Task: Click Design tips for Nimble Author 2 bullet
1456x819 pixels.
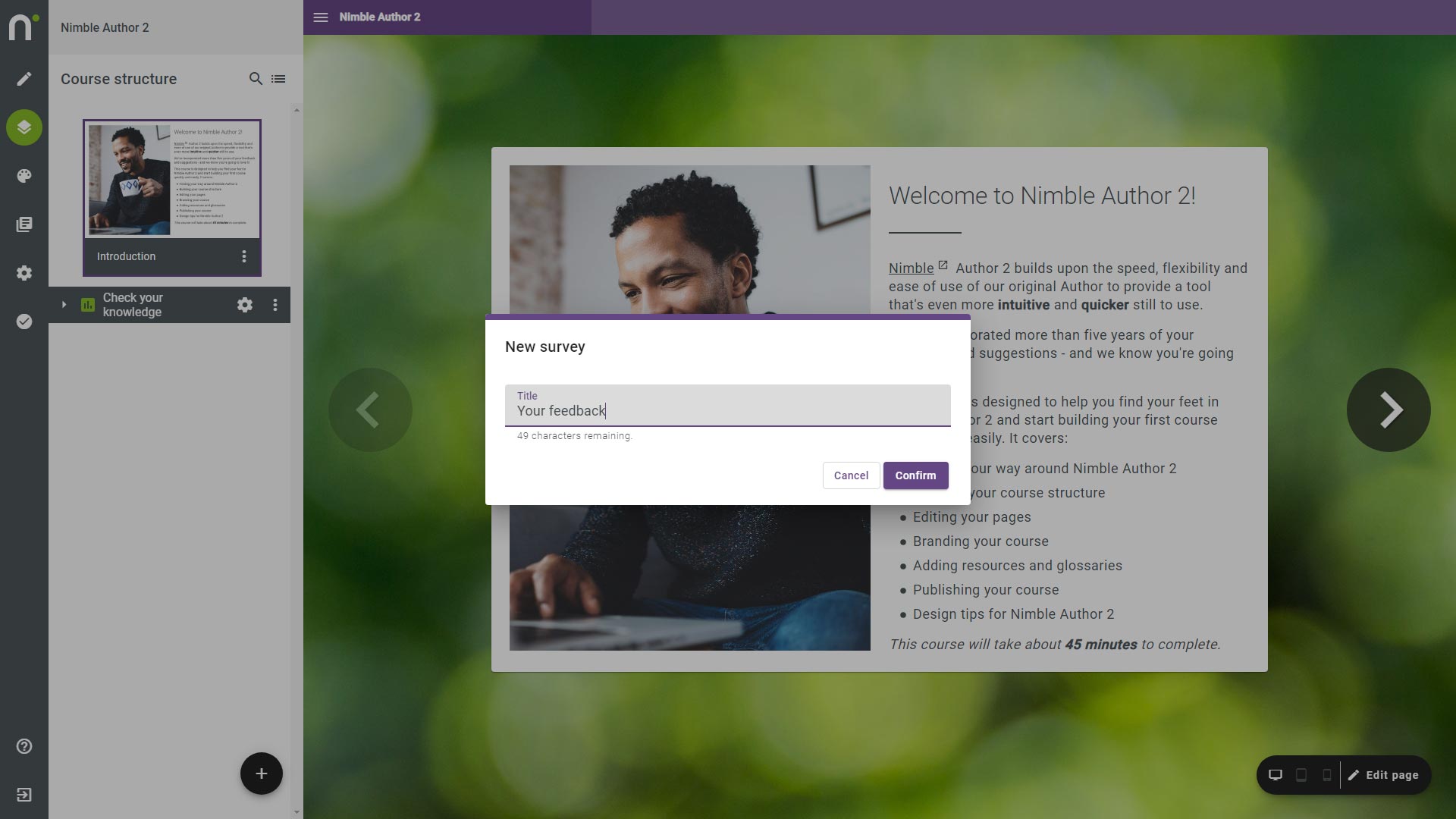Action: coord(1013,614)
